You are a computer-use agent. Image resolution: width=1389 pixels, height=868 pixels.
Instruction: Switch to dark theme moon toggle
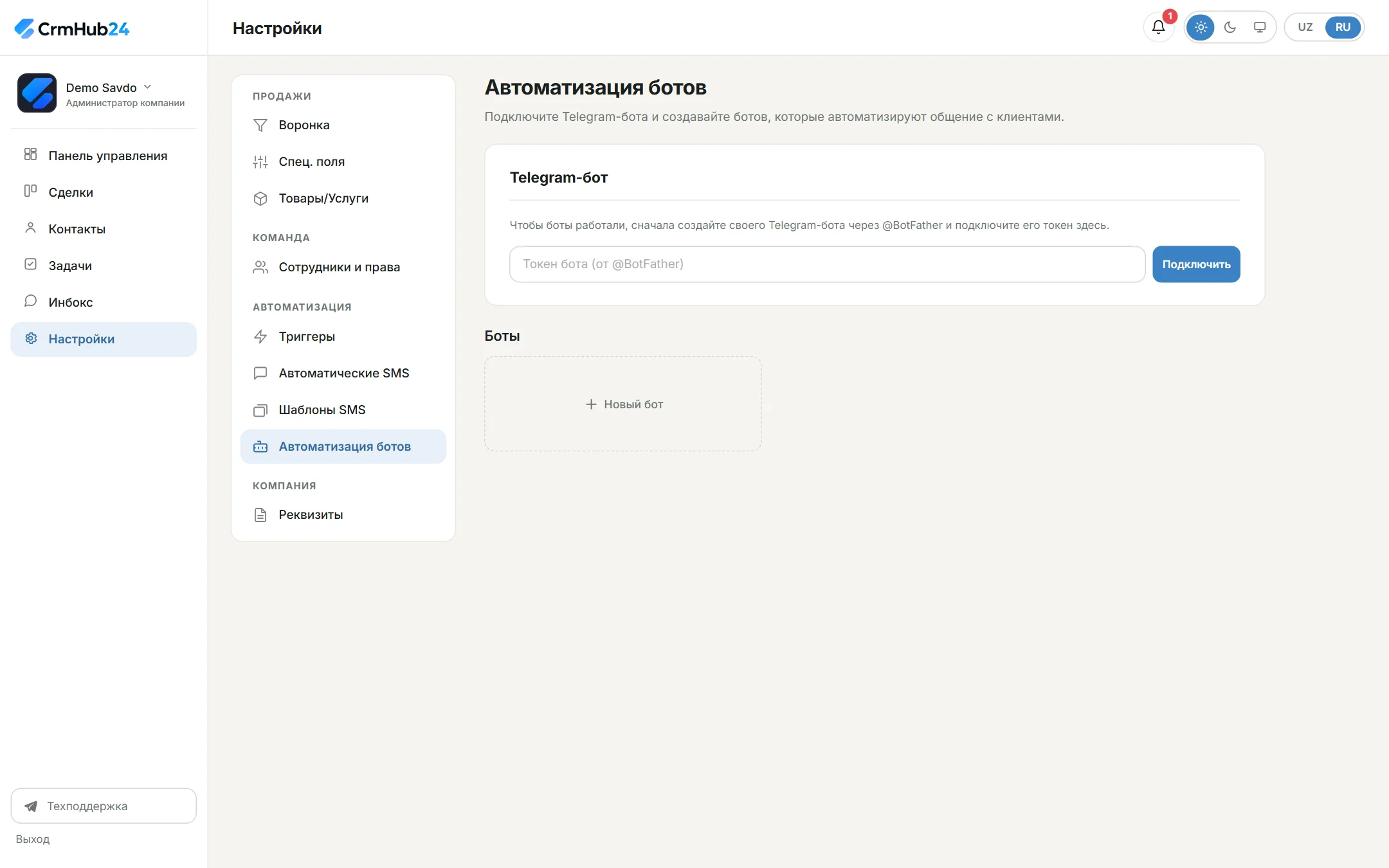1230,27
